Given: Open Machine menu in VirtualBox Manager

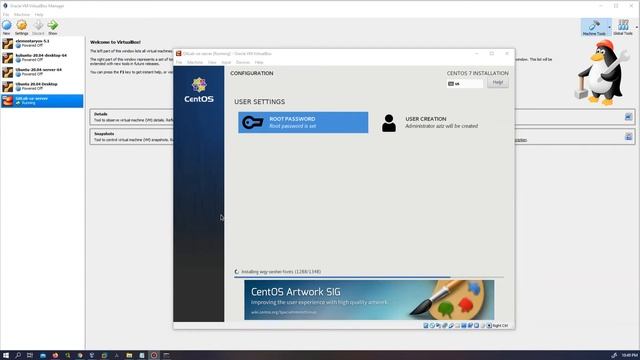Looking at the screenshot, I should click(22, 14).
